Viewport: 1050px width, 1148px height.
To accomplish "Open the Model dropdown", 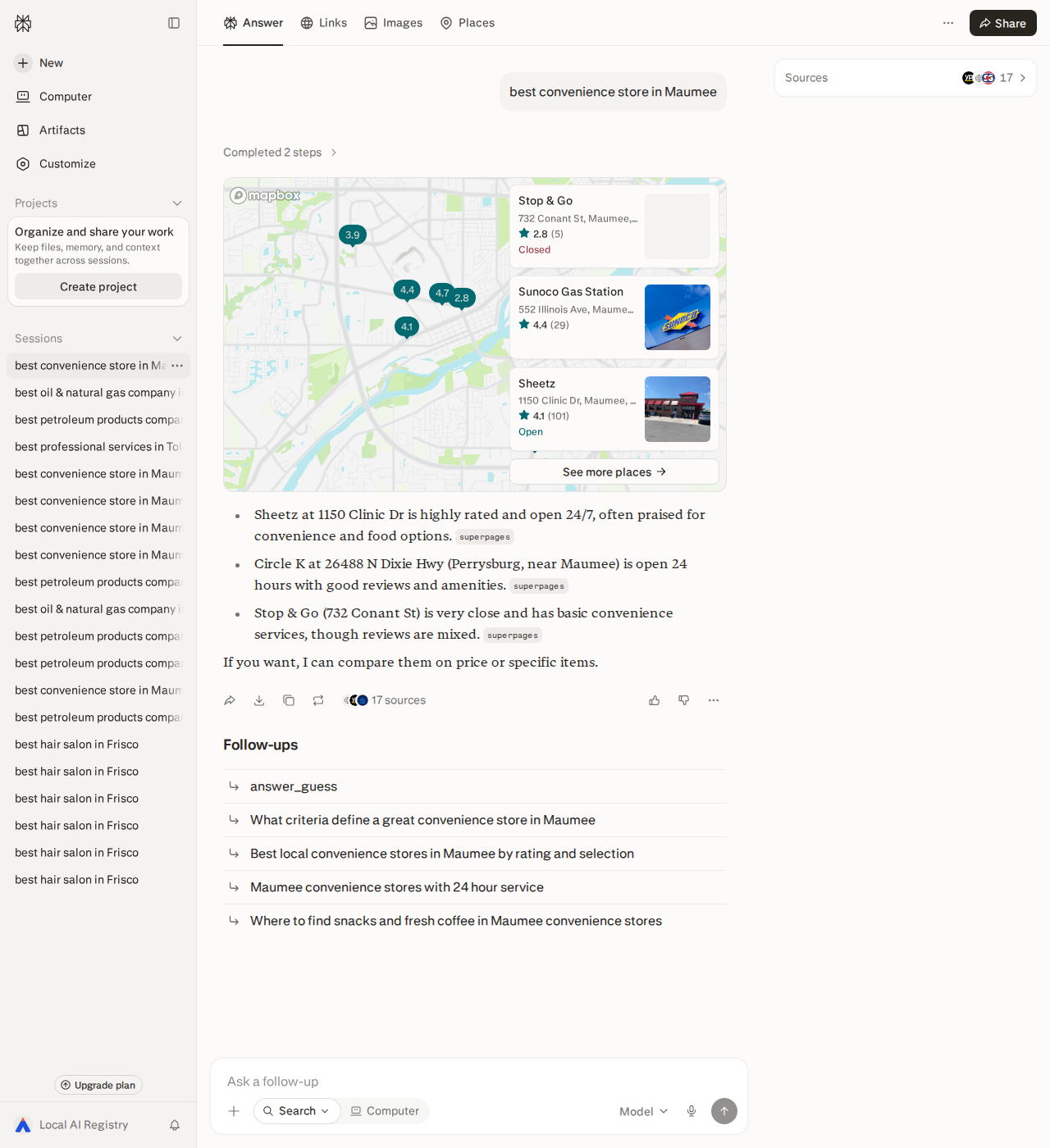I will 644,1111.
